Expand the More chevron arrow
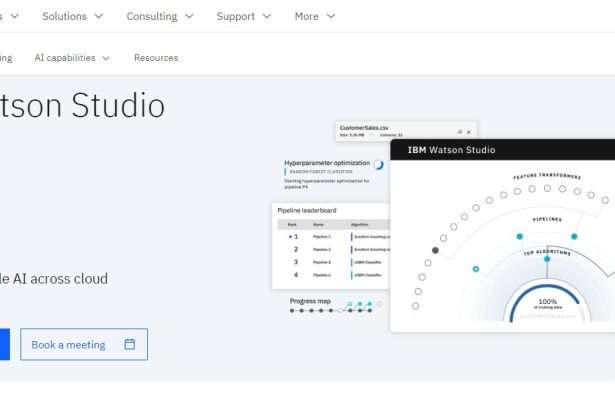The height and width of the screenshot is (410, 615). click(x=331, y=16)
